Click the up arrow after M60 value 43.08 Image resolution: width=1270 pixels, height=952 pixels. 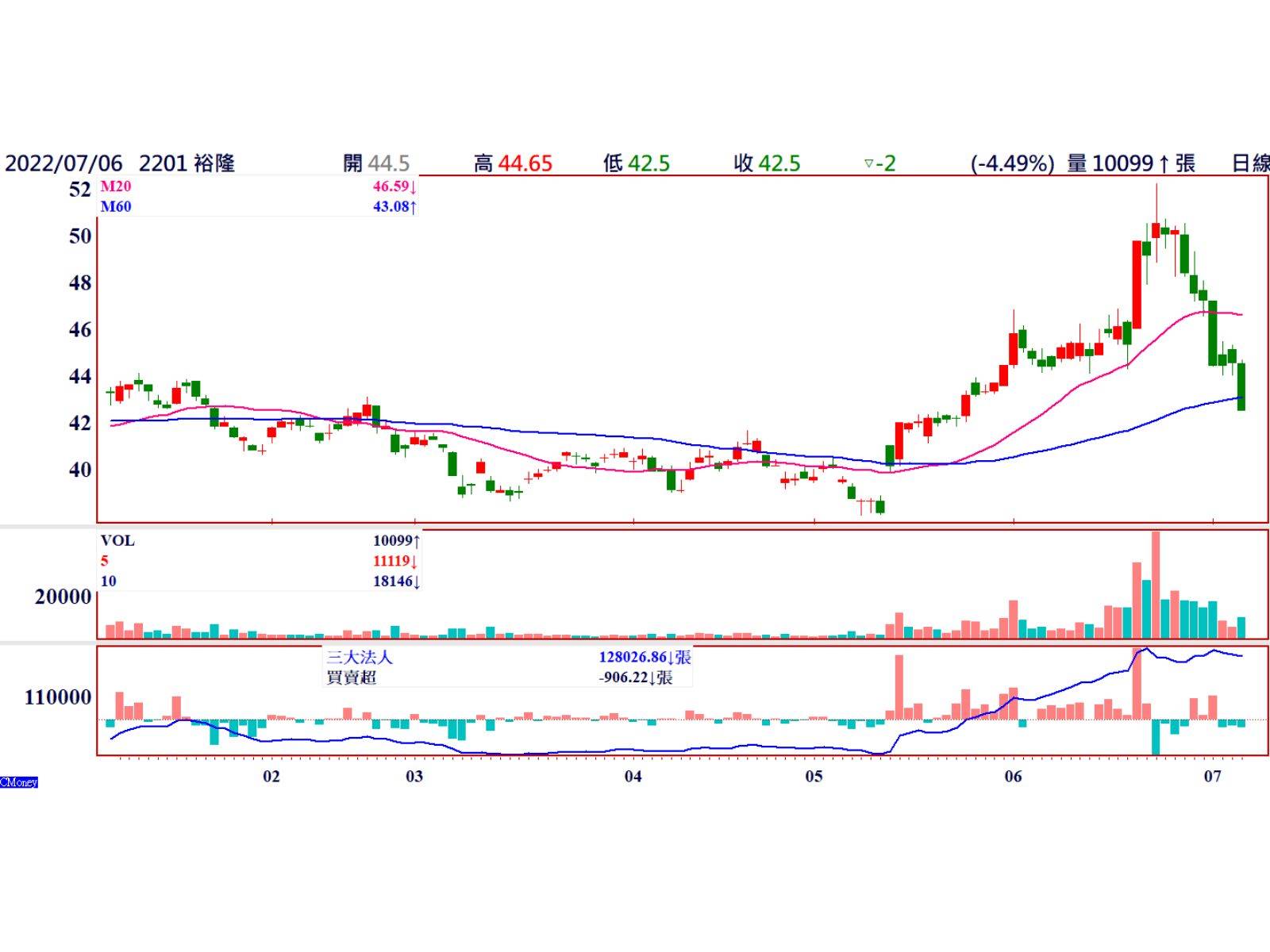[x=414, y=207]
